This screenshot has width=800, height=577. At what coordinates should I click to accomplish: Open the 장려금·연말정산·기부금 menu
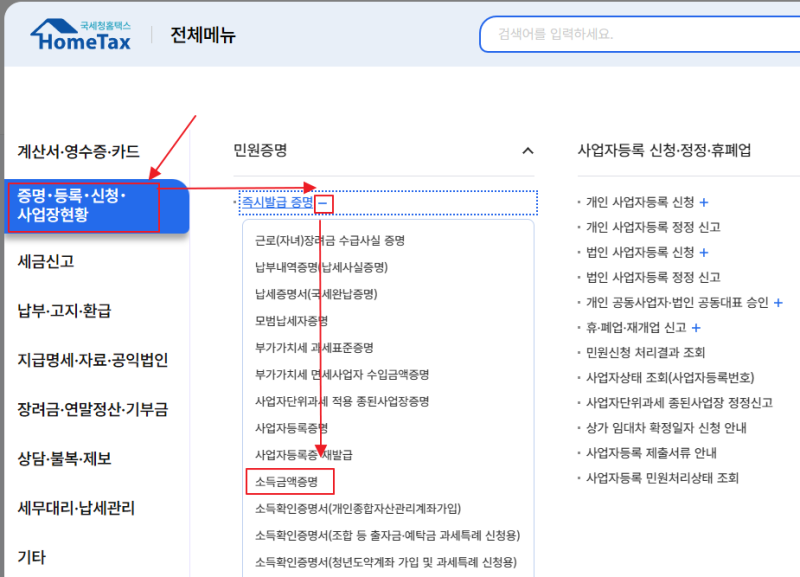click(x=93, y=409)
